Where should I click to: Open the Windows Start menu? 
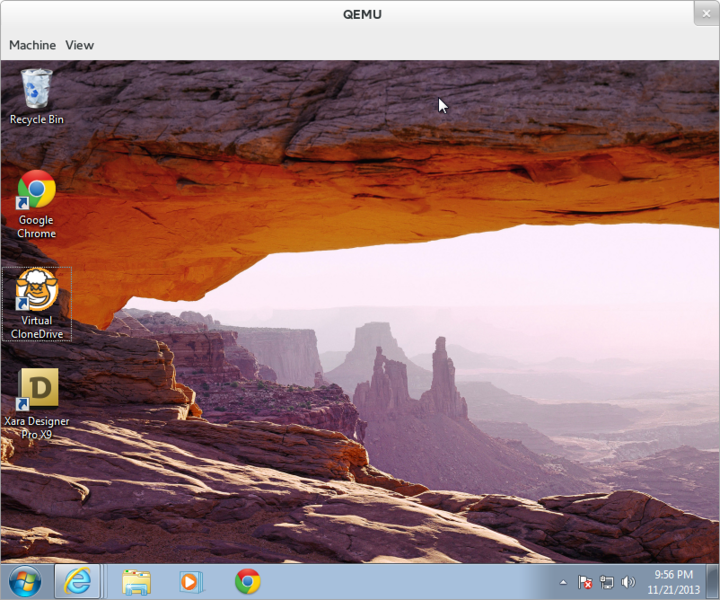pyautogui.click(x=24, y=581)
